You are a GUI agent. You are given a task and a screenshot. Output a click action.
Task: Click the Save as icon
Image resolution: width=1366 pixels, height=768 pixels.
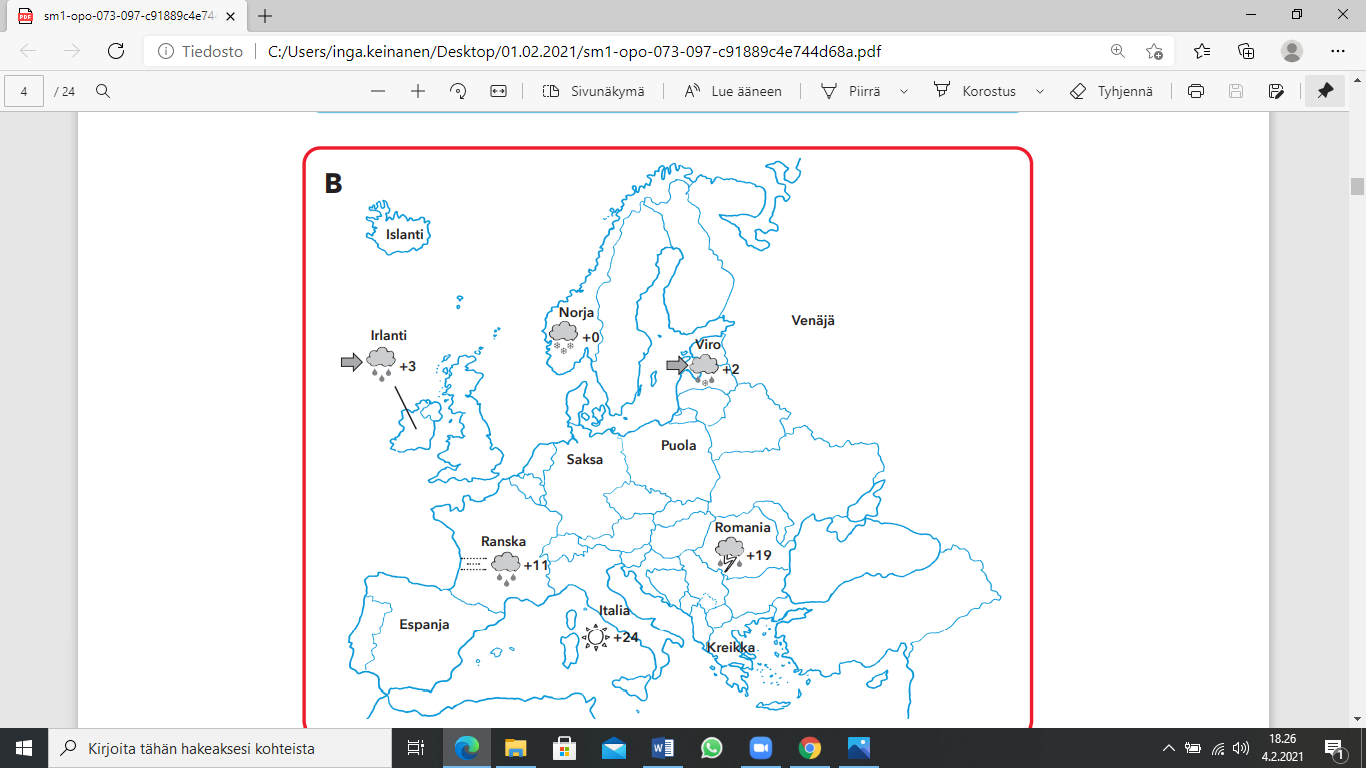click(x=1276, y=91)
